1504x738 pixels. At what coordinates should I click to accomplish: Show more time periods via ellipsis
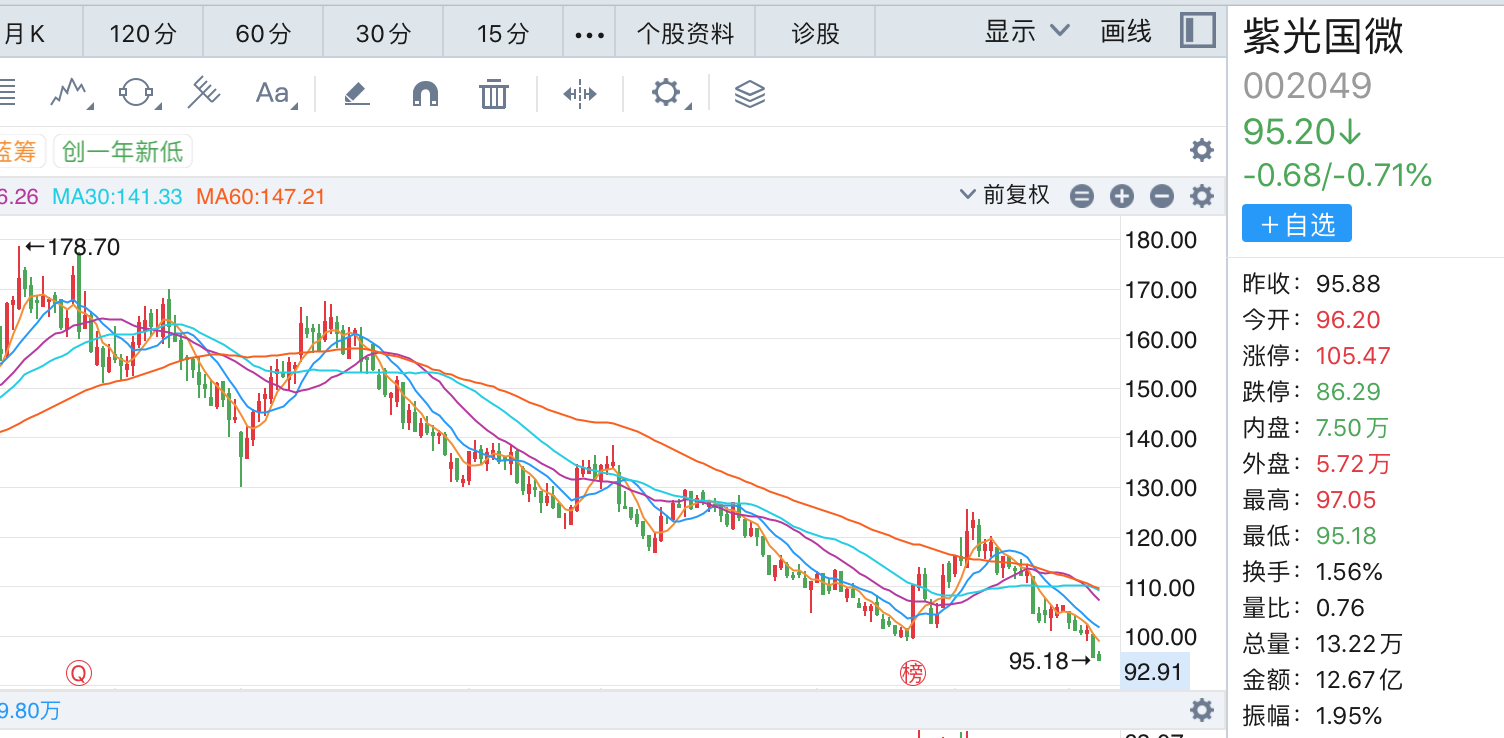click(x=589, y=34)
